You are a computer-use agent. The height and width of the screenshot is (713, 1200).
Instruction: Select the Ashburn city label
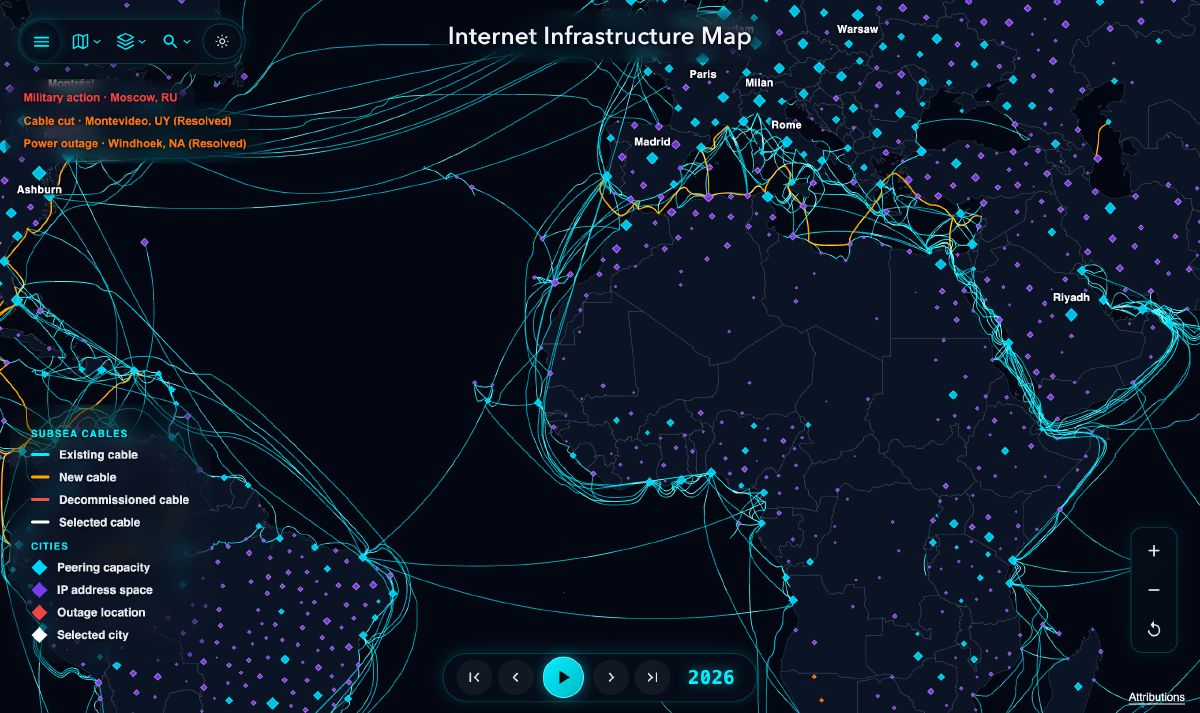39,189
